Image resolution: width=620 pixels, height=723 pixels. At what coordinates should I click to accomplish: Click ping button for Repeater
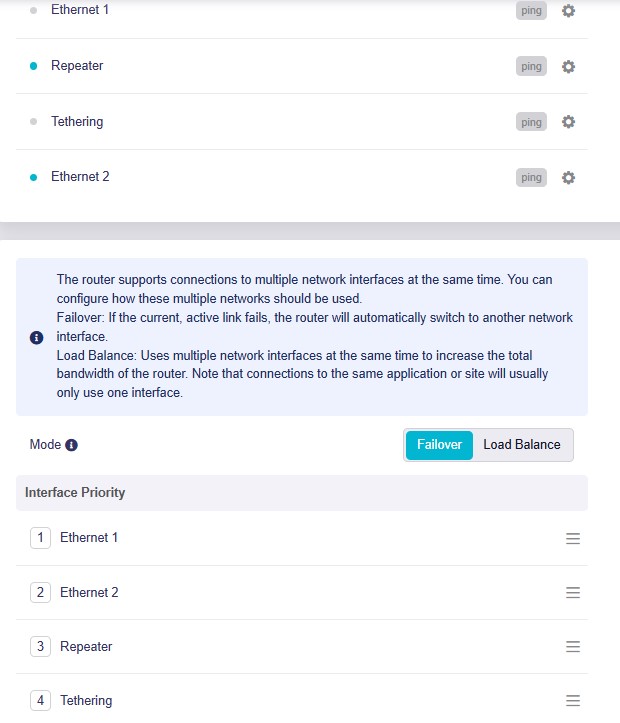[531, 66]
